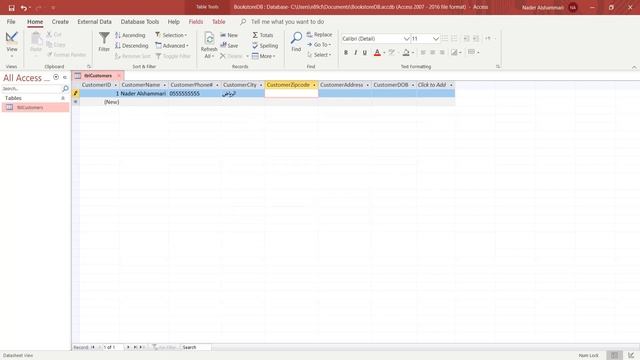Image resolution: width=640 pixels, height=360 pixels.
Task: Open the Advanced filter options dropdown
Action: [x=172, y=46]
